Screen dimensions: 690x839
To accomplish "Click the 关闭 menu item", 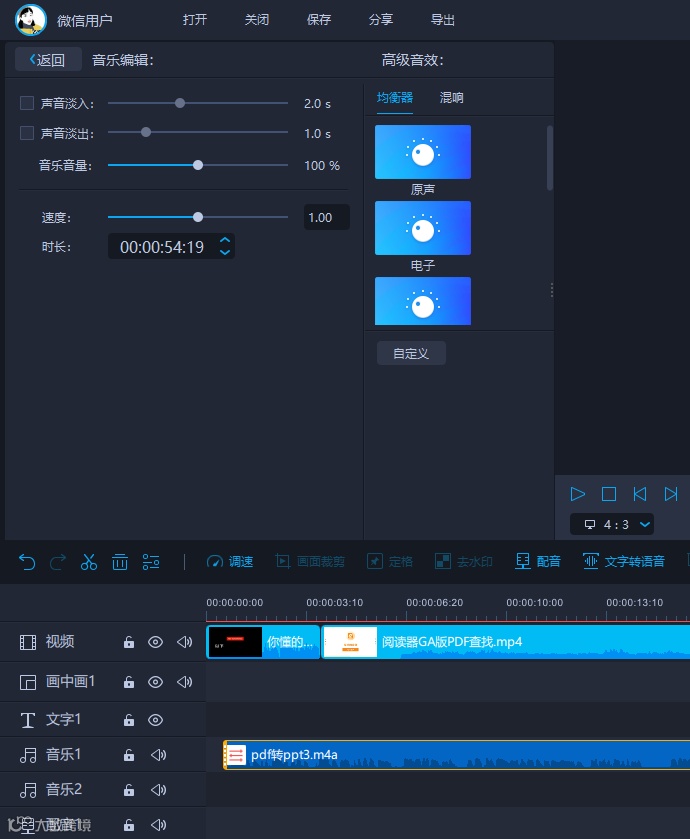I will coord(257,20).
